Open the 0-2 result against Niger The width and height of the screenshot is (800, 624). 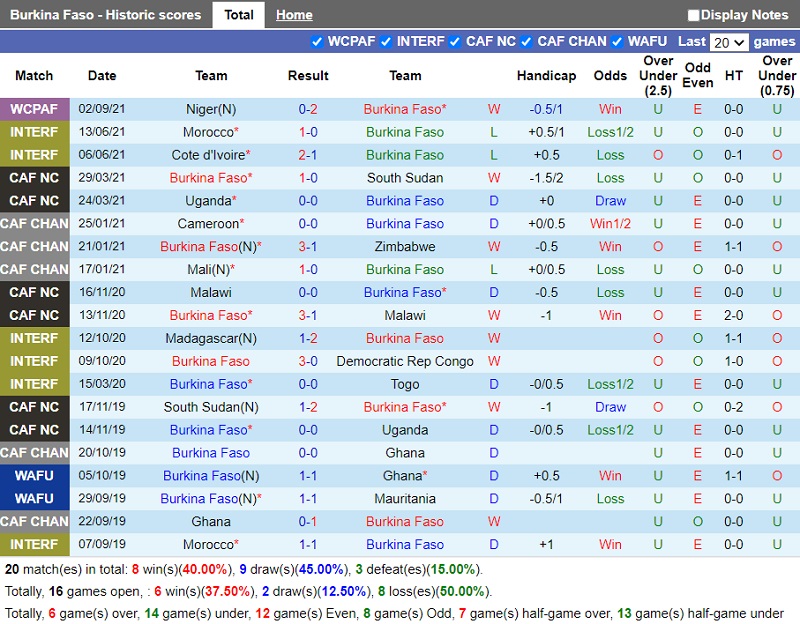tap(308, 109)
